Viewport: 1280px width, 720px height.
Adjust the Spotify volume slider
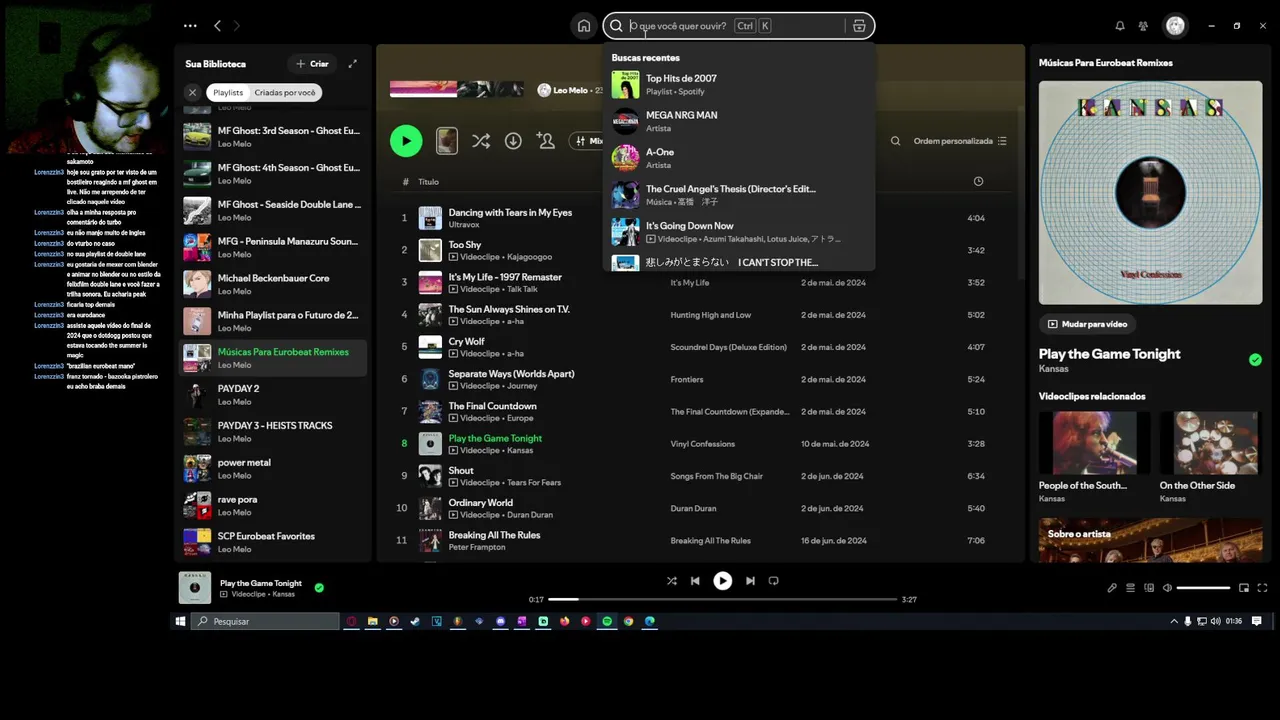pyautogui.click(x=1203, y=588)
